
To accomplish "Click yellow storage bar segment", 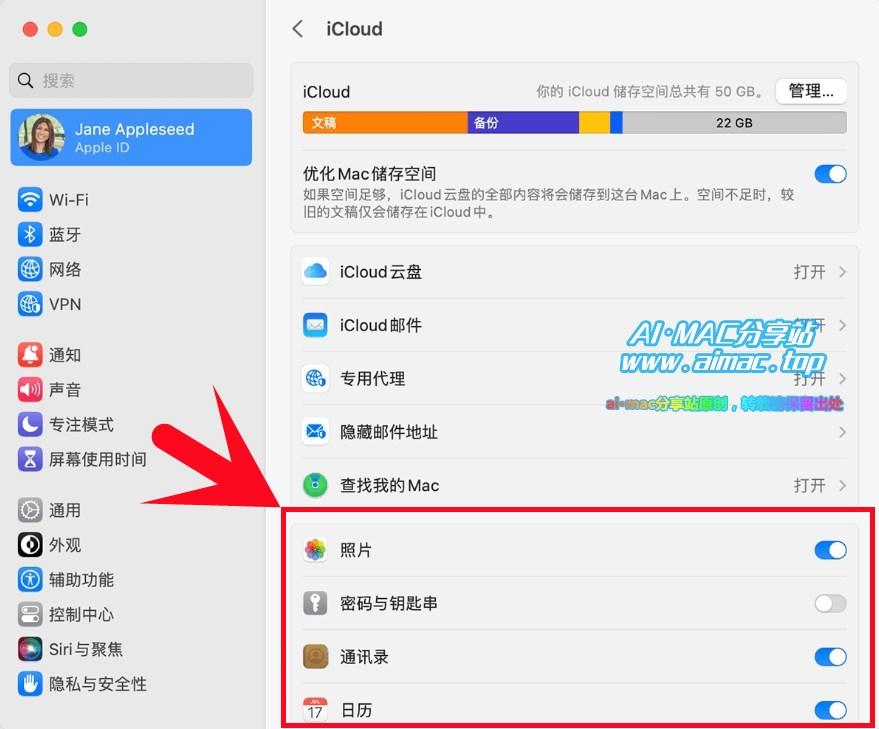I will tap(594, 122).
